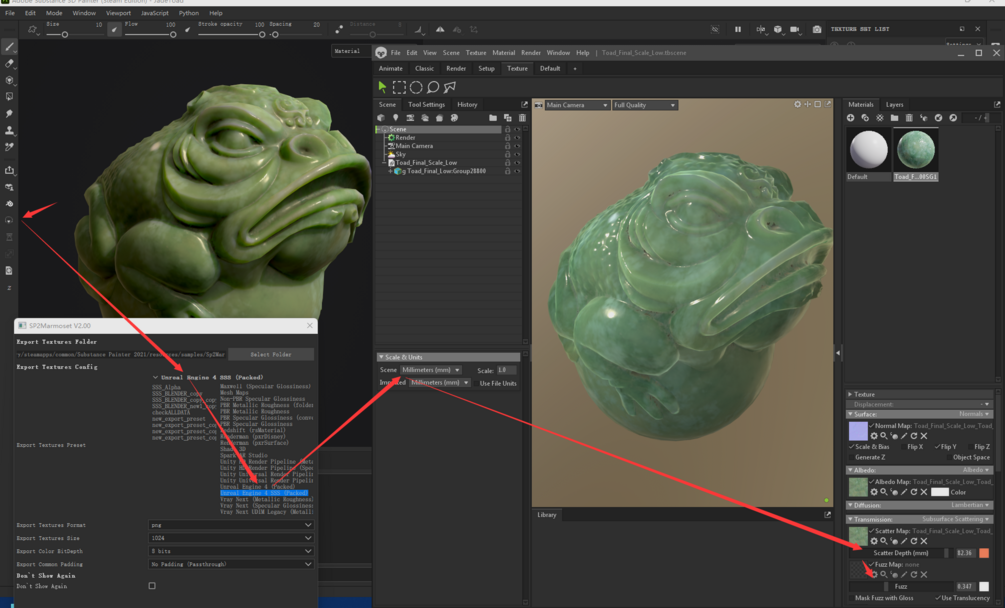The width and height of the screenshot is (1005, 608).
Task: Select the Eraser tool in Substance Painter
Action: pyautogui.click(x=9, y=63)
